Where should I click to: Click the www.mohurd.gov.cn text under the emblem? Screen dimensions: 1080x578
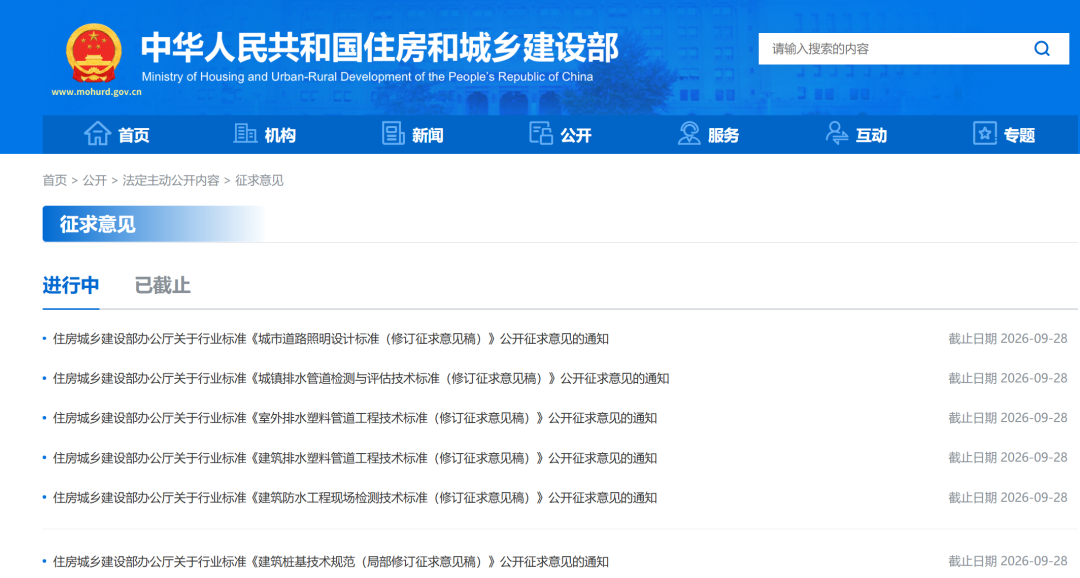pyautogui.click(x=96, y=92)
